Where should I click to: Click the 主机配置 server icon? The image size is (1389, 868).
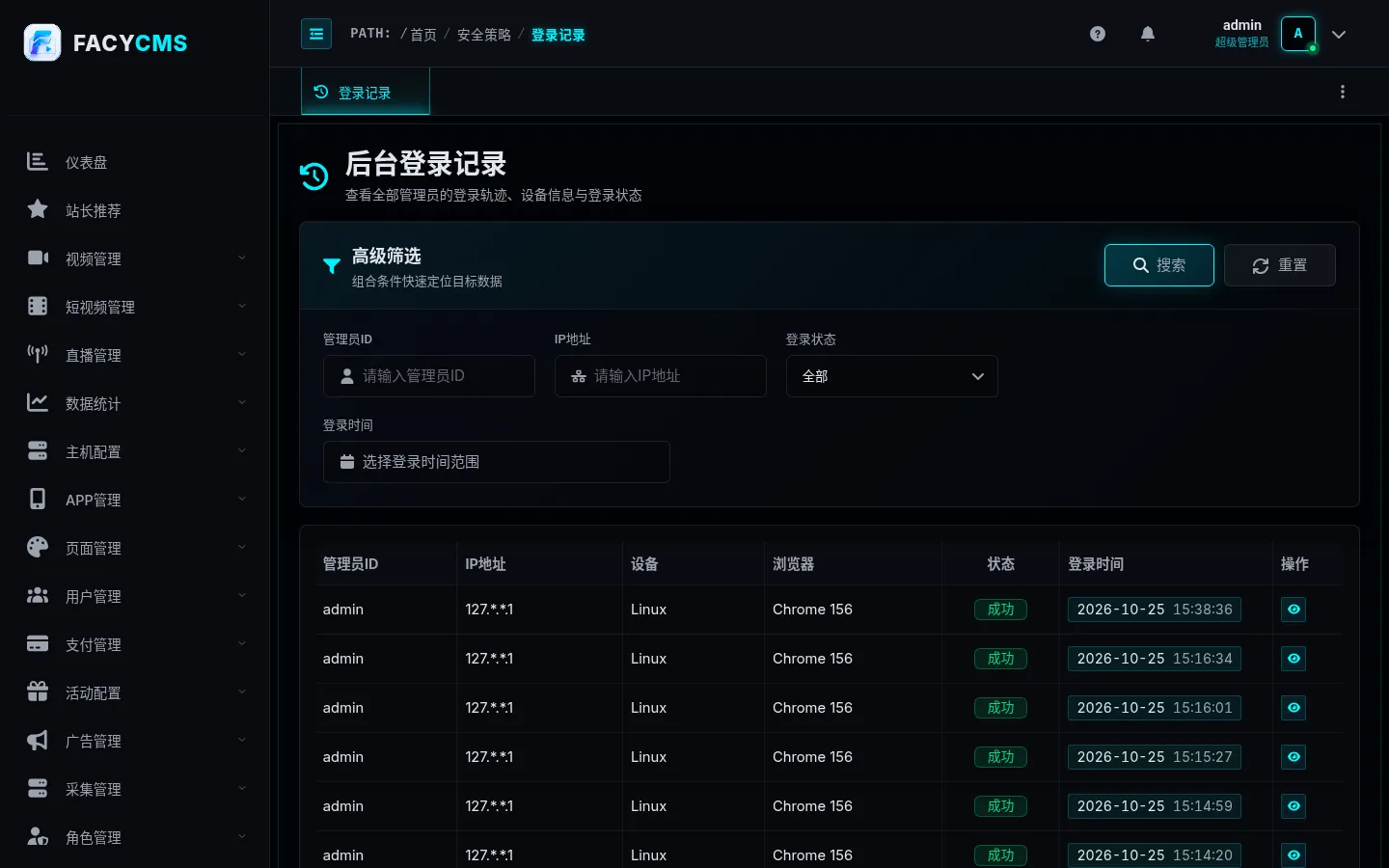click(x=38, y=450)
